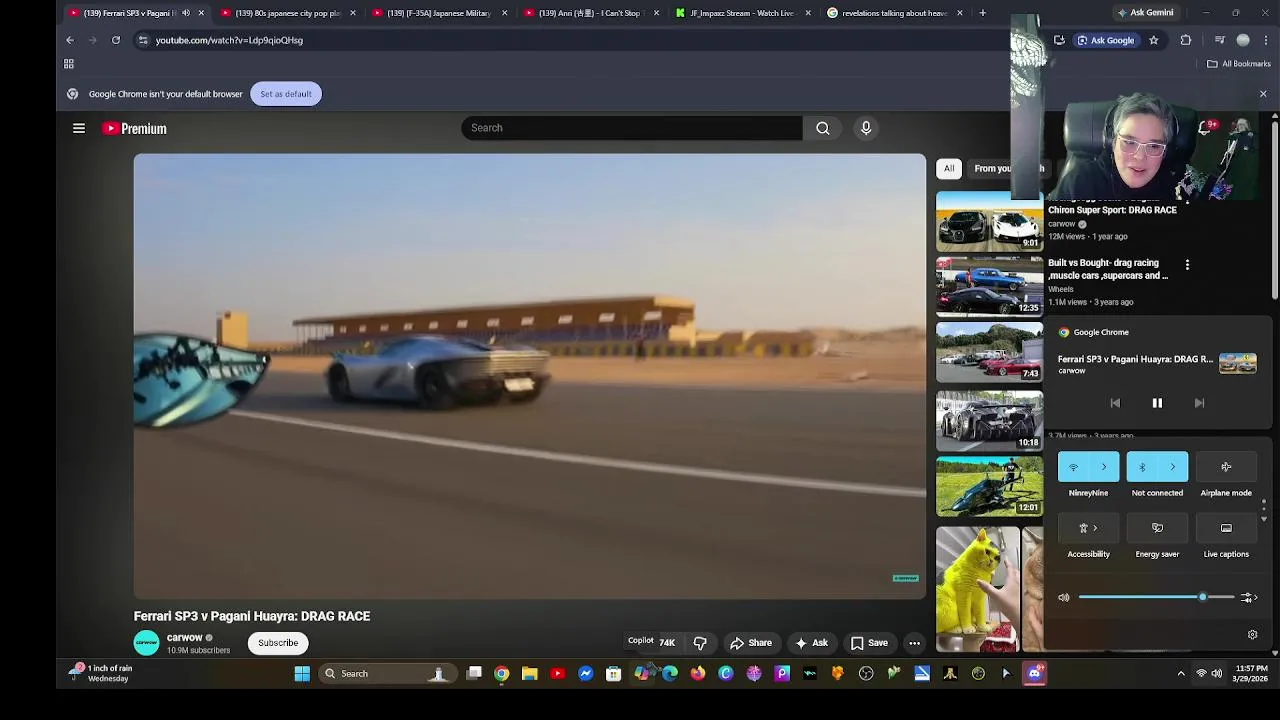Skip to next track in media flyout

[x=1199, y=403]
